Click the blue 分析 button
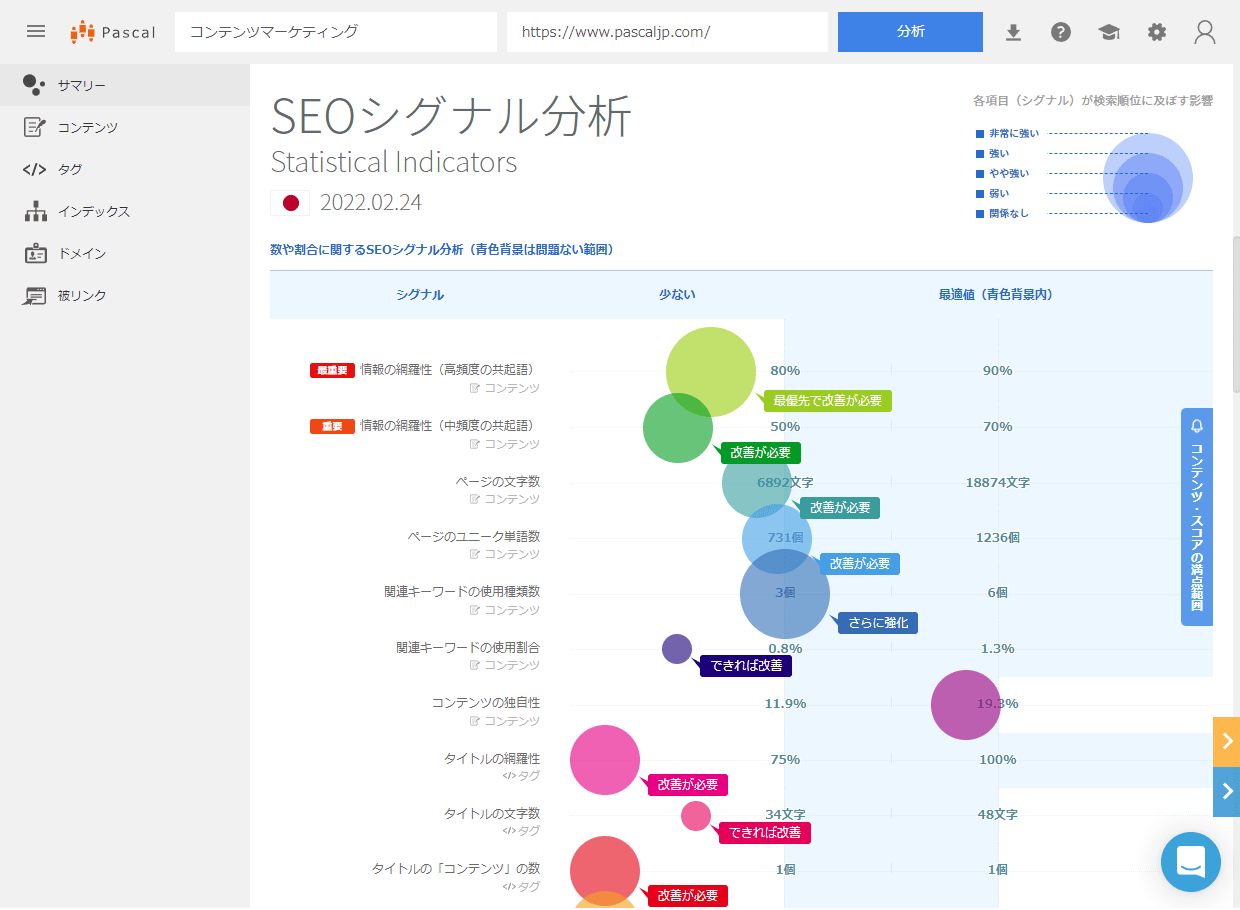1240x910 pixels. (x=910, y=32)
